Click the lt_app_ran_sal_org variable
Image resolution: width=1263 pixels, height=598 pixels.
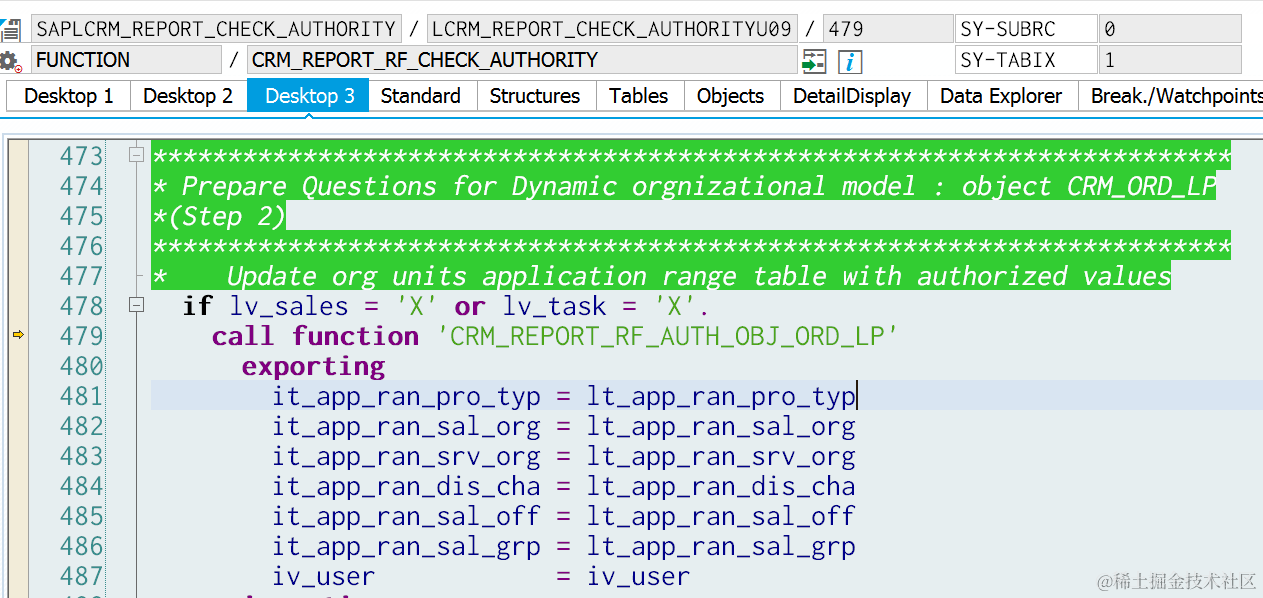click(721, 426)
